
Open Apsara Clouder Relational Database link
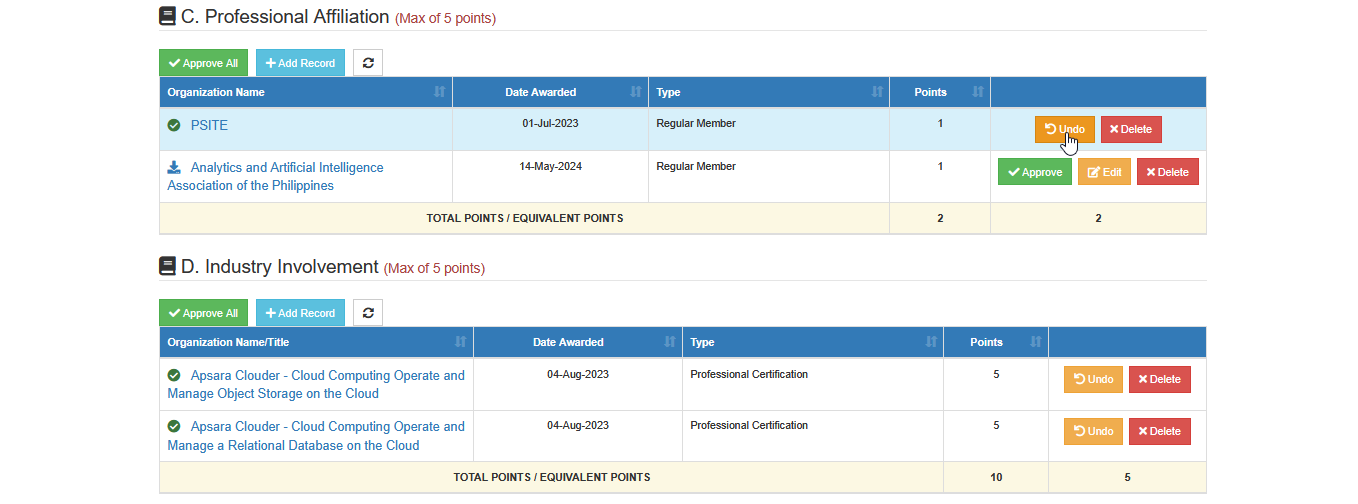(316, 436)
